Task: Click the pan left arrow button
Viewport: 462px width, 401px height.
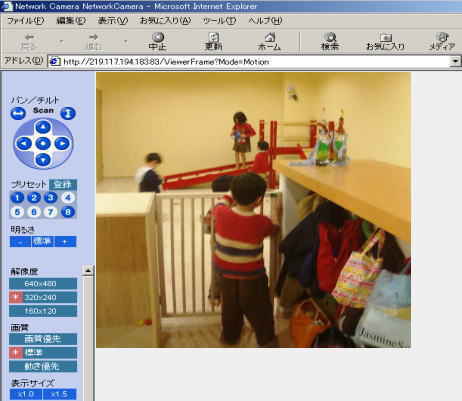Action: [24, 144]
